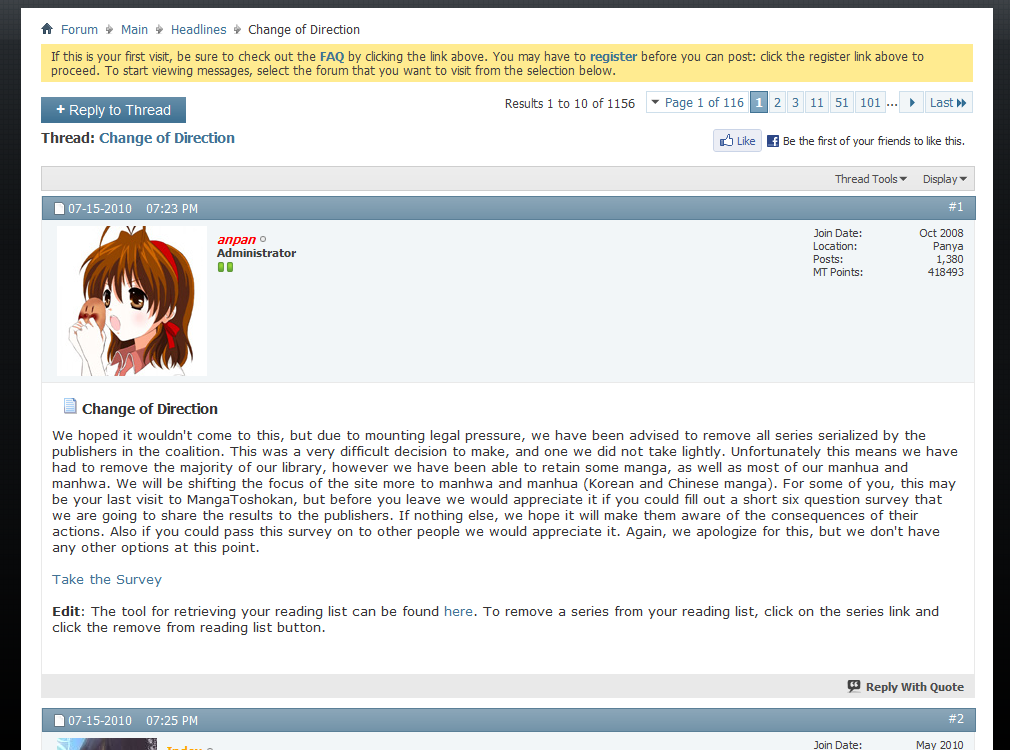This screenshot has width=1010, height=750.
Task: Click the FAQ link in notice
Action: click(332, 57)
